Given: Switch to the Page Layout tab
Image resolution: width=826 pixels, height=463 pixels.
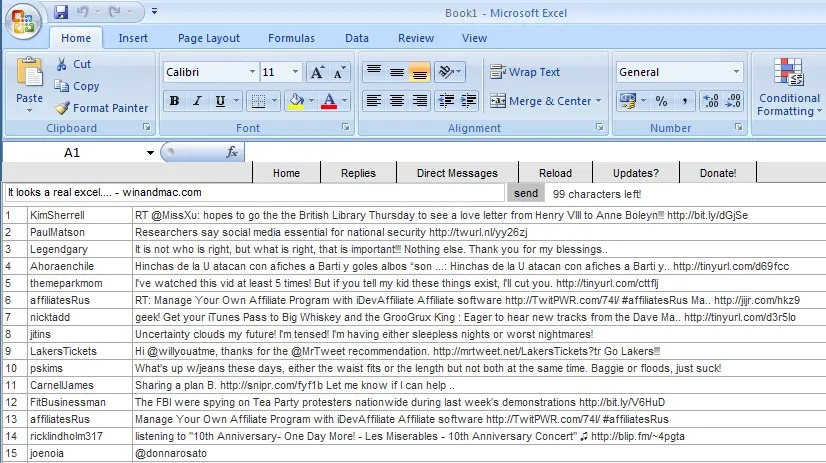Looking at the screenshot, I should pos(209,38).
